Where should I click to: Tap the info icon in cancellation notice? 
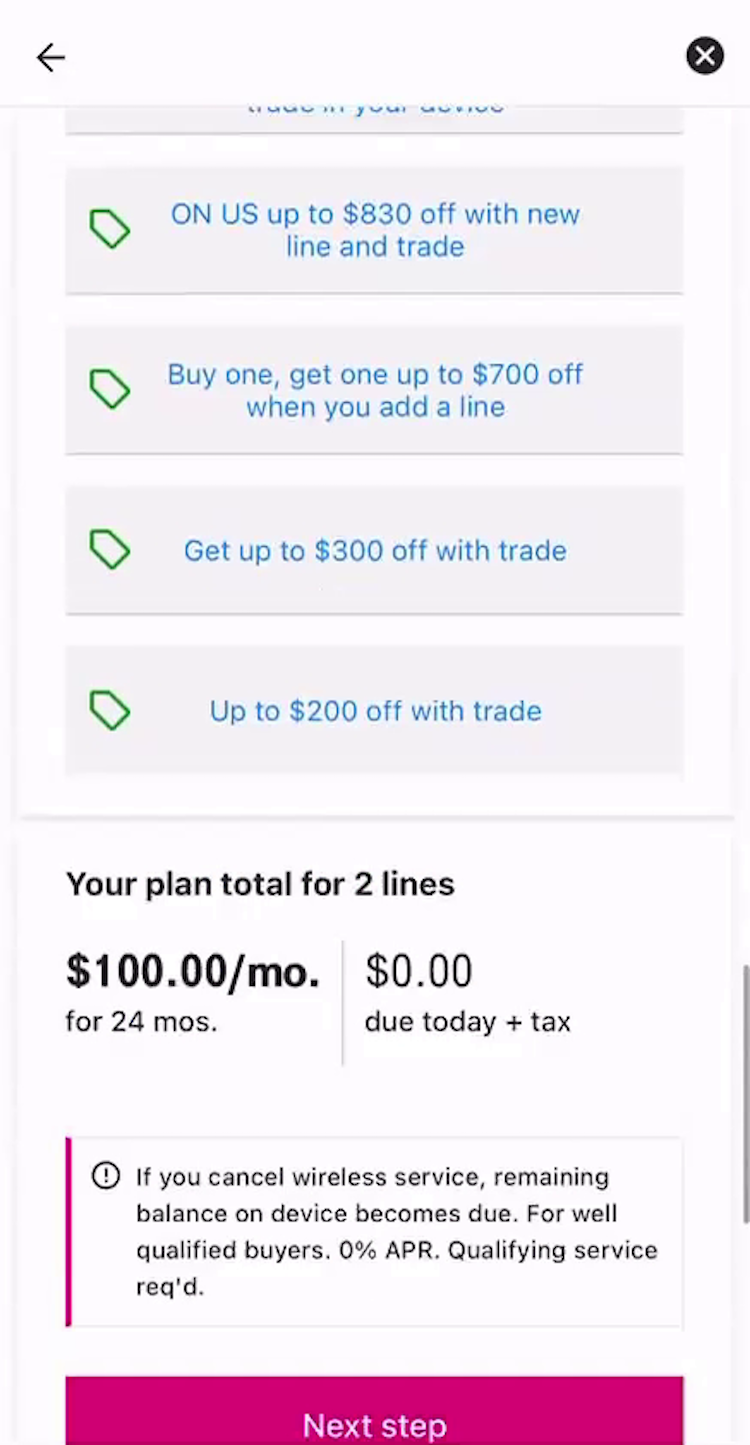105,1176
